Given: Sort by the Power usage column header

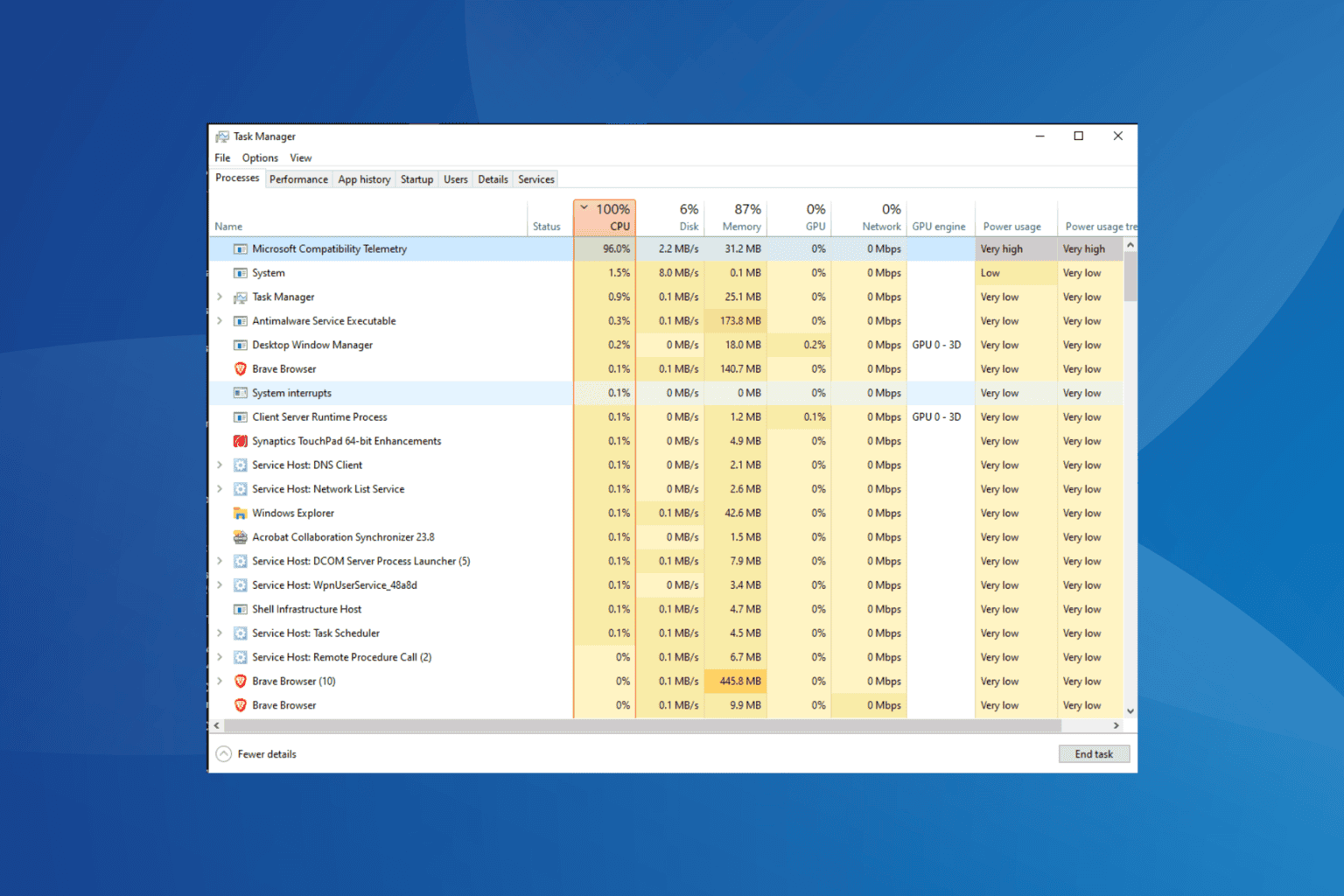Looking at the screenshot, I should [x=1016, y=218].
